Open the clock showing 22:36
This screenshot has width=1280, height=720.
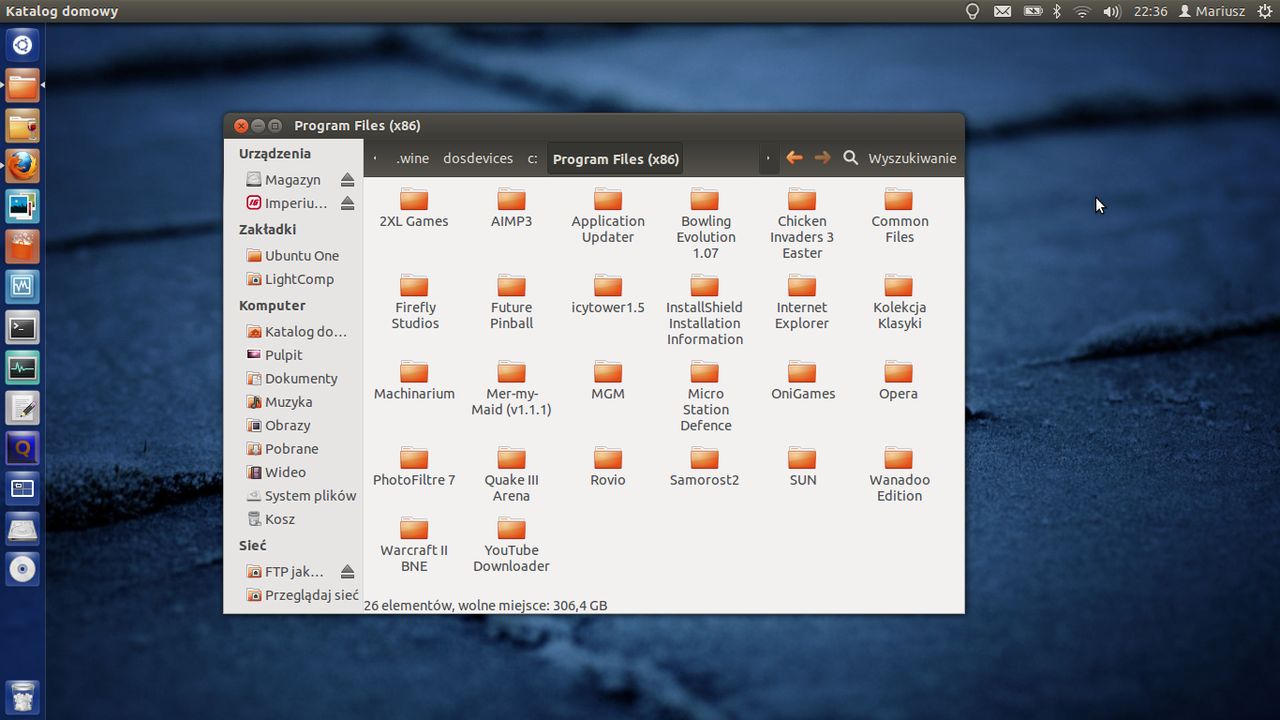[x=1151, y=11]
